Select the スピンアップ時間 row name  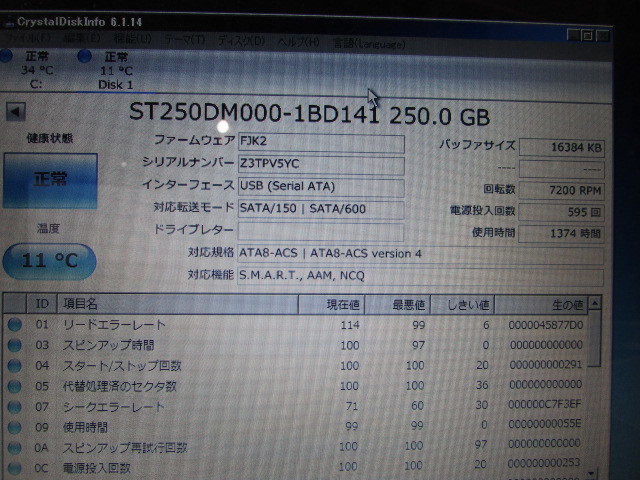109,345
